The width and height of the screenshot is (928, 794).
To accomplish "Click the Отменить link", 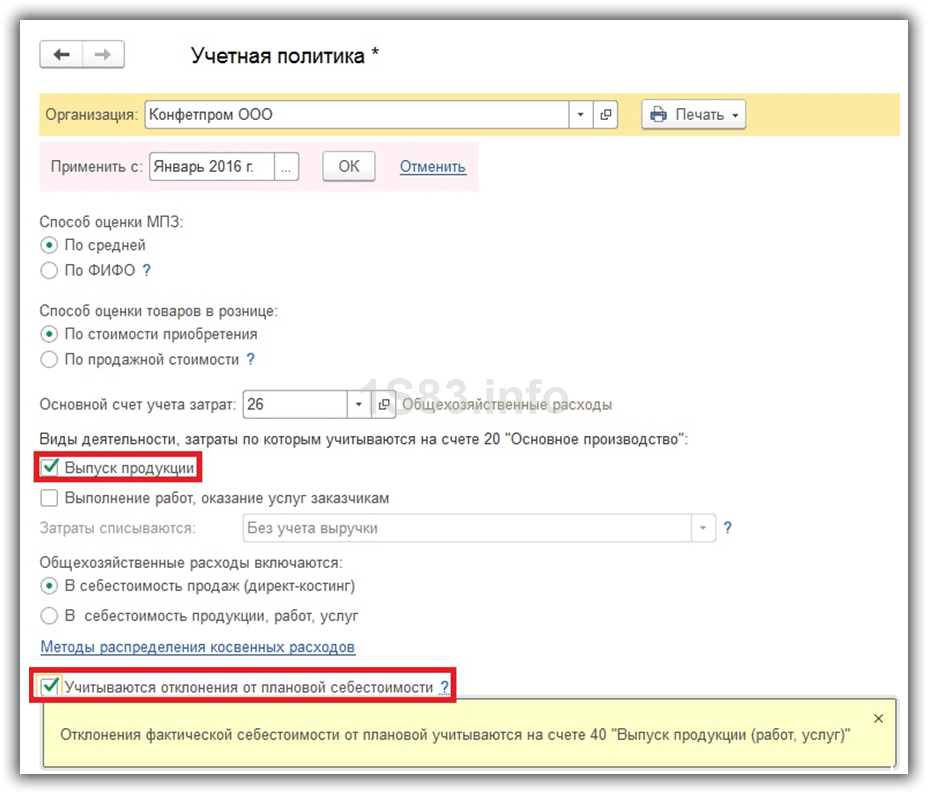I will [x=432, y=167].
